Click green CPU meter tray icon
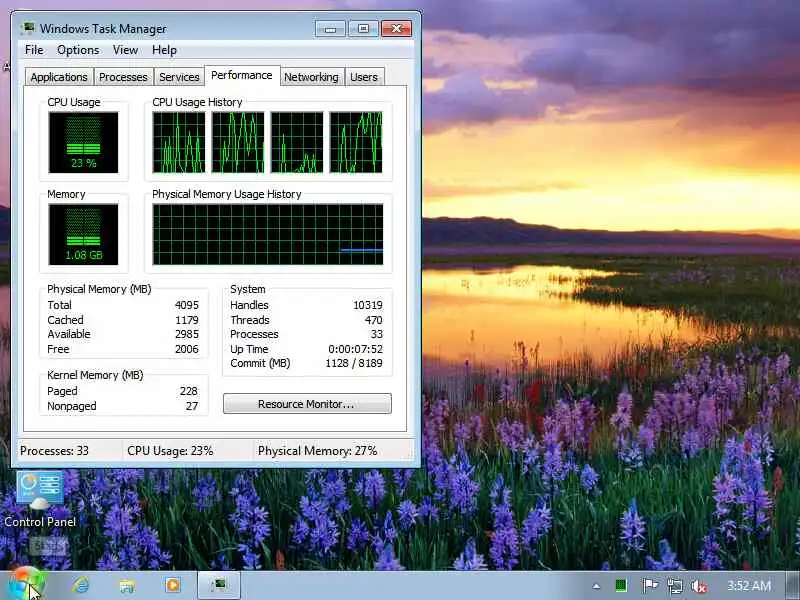Image resolution: width=800 pixels, height=600 pixels. point(621,586)
